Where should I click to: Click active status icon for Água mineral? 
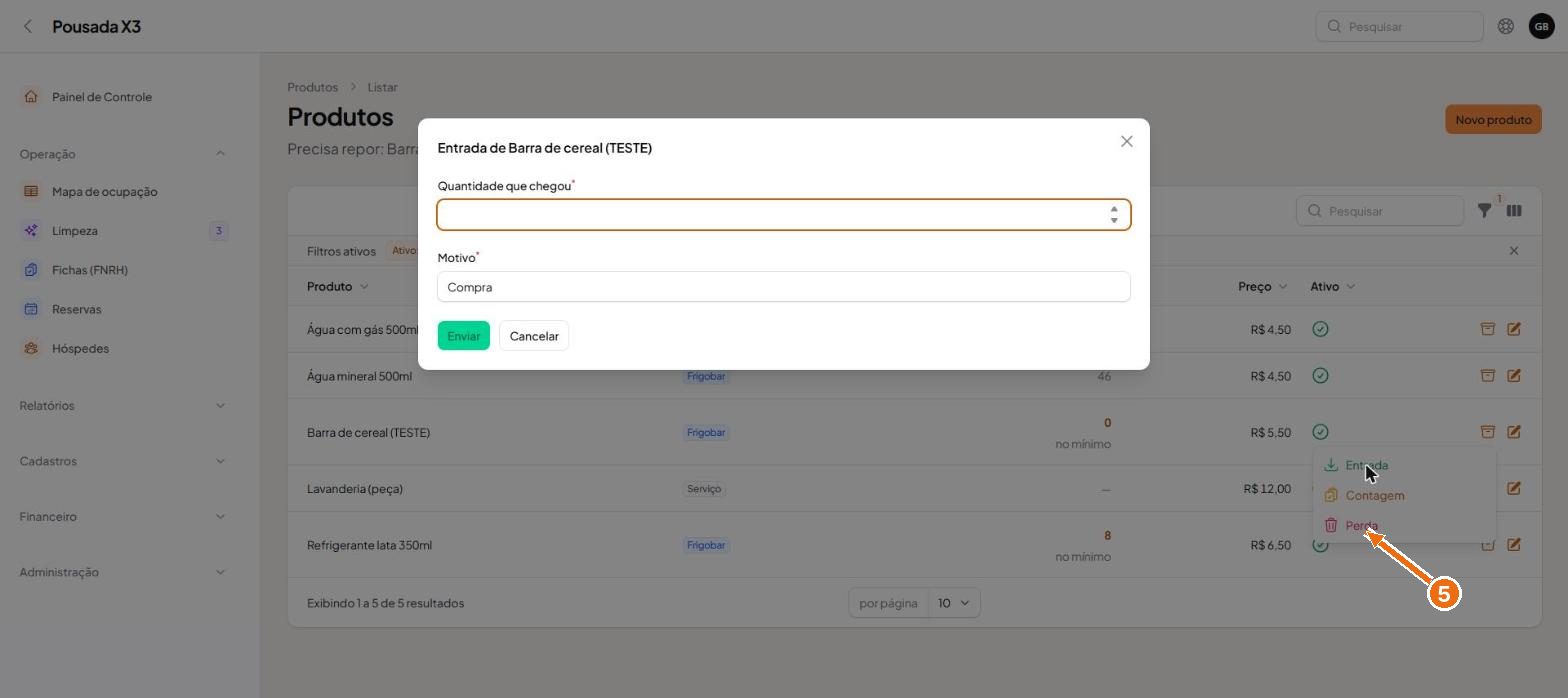coord(1320,376)
